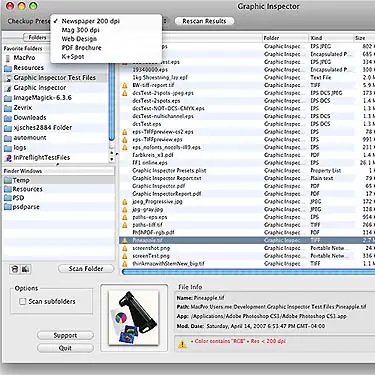Click the Graphic Inspector Test Files folder icon
The width and height of the screenshot is (375, 375).
tap(8, 78)
